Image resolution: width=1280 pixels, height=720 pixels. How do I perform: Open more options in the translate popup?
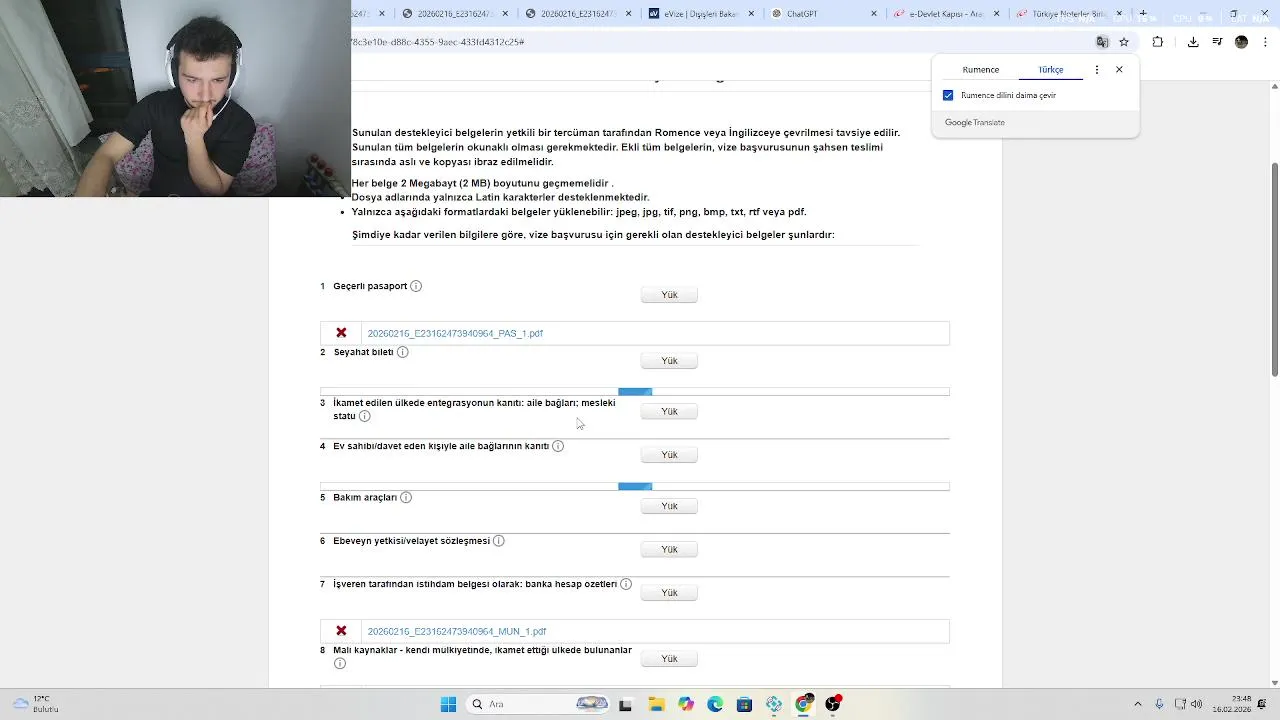coord(1097,70)
